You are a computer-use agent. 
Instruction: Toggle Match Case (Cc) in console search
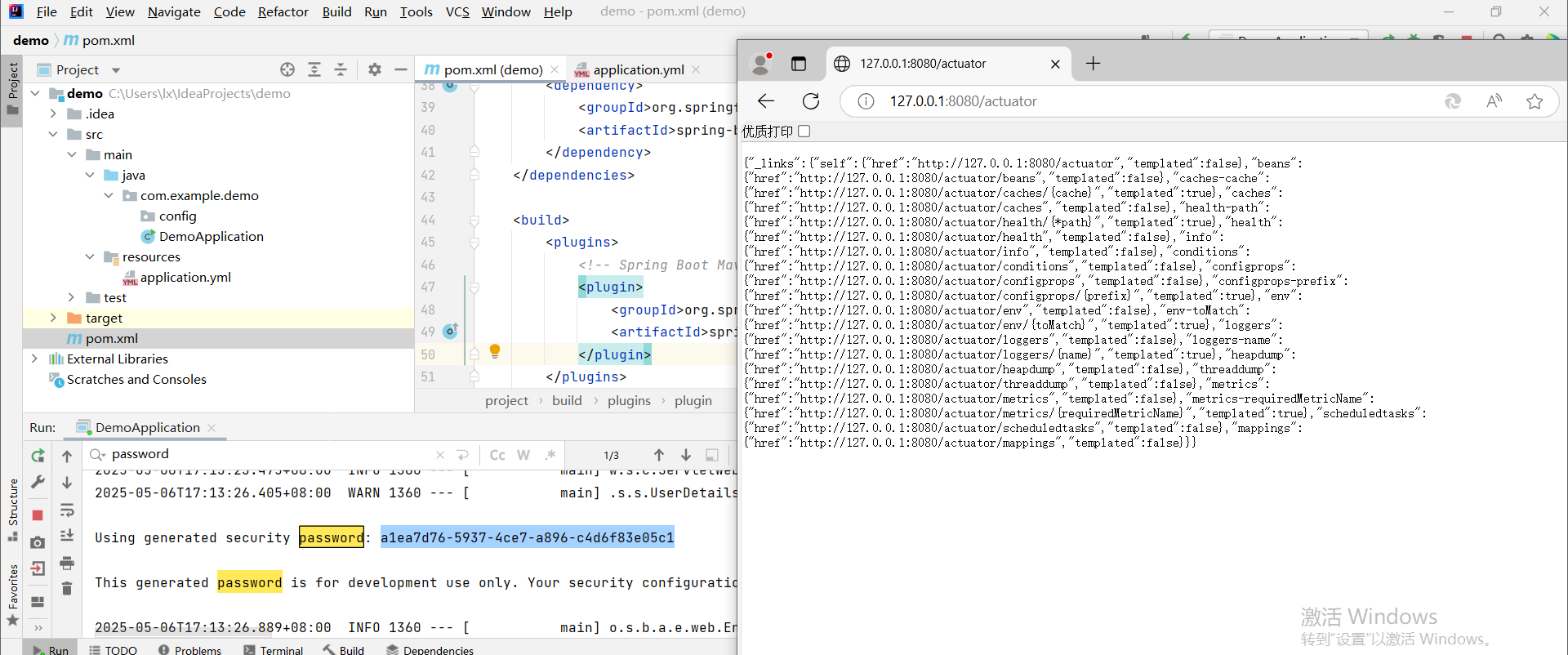(x=497, y=455)
